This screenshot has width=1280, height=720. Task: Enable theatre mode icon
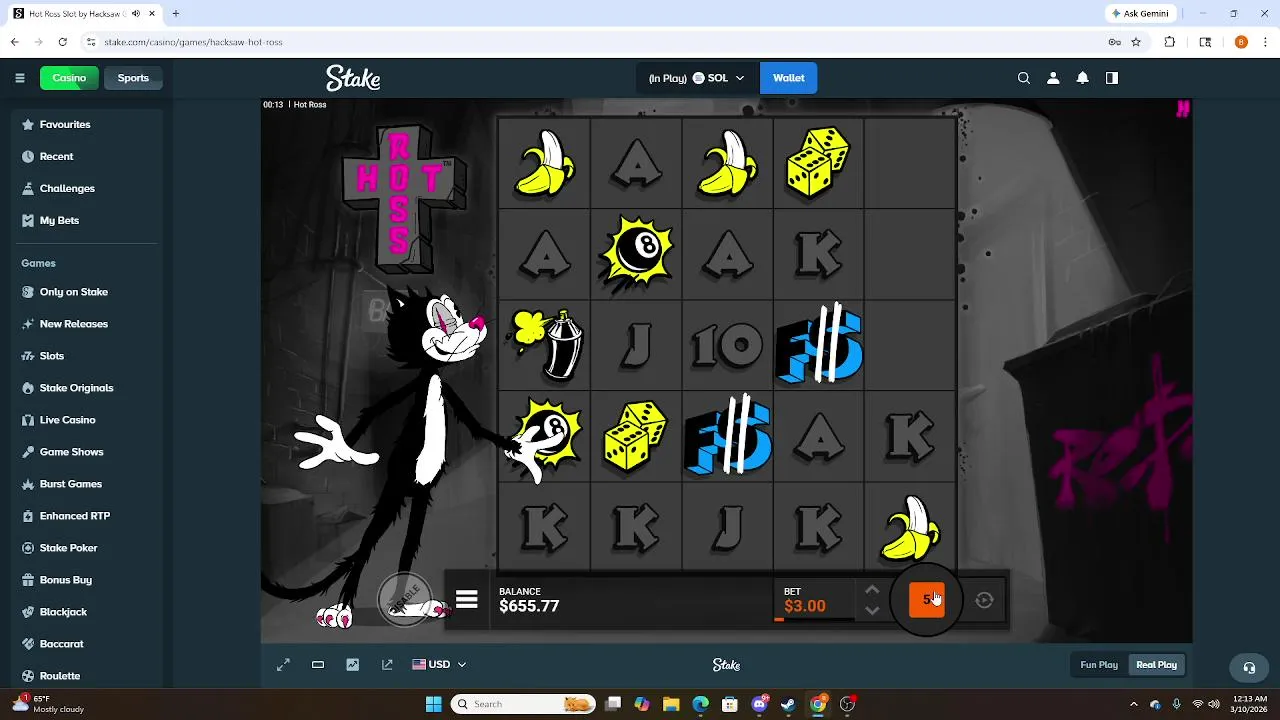pyautogui.click(x=318, y=665)
